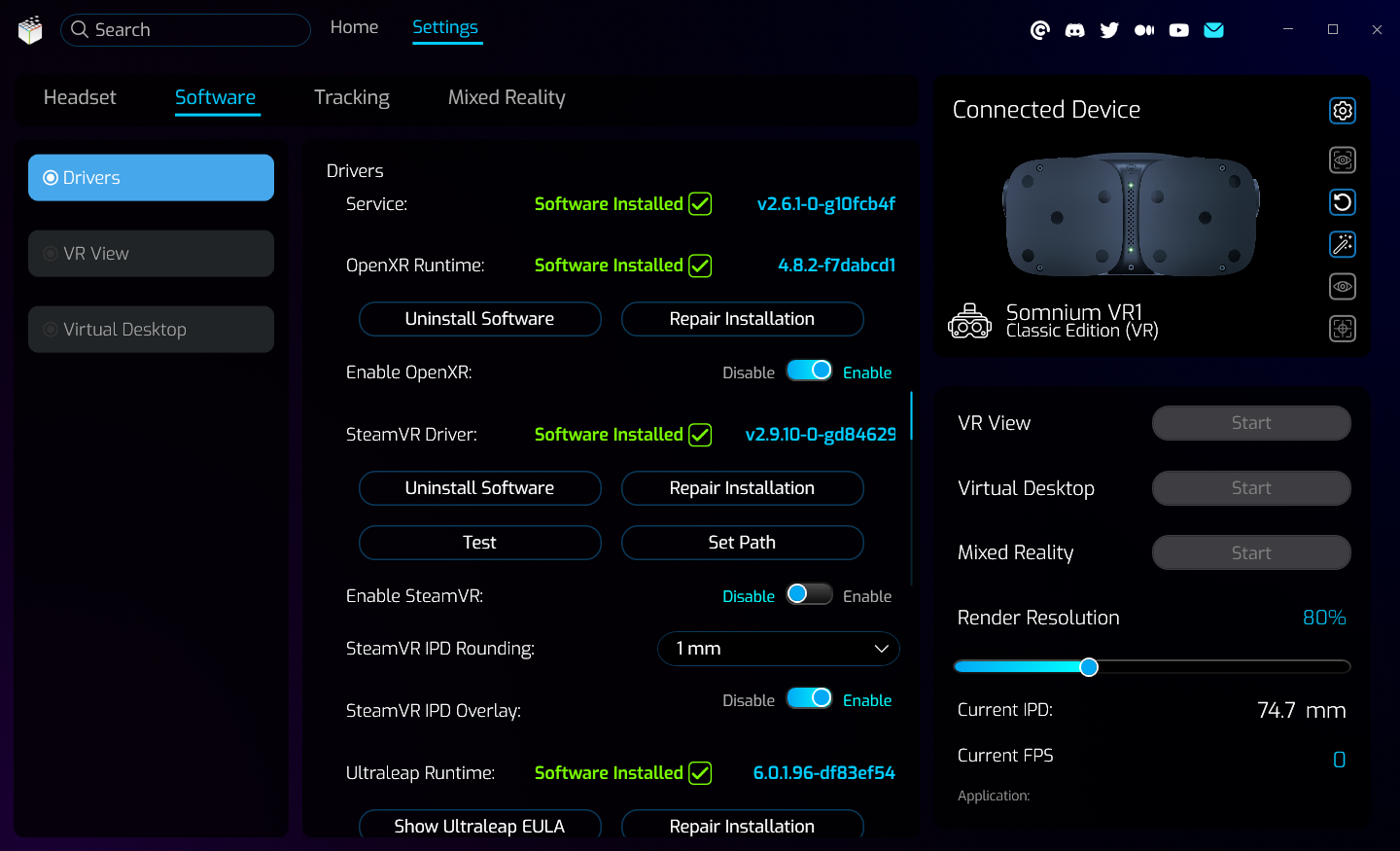Screen dimensions: 1400x851
Task: Start Mixed Reality from right panel
Action: [1251, 553]
